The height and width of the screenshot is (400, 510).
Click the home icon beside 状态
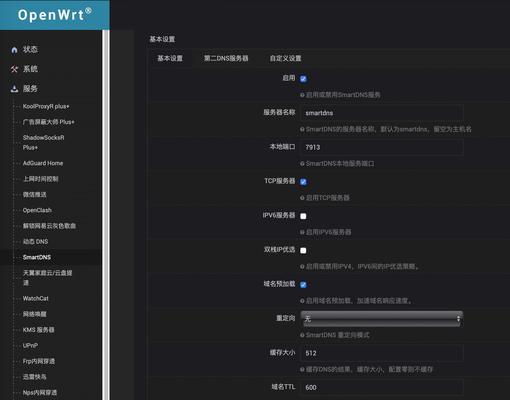point(14,50)
